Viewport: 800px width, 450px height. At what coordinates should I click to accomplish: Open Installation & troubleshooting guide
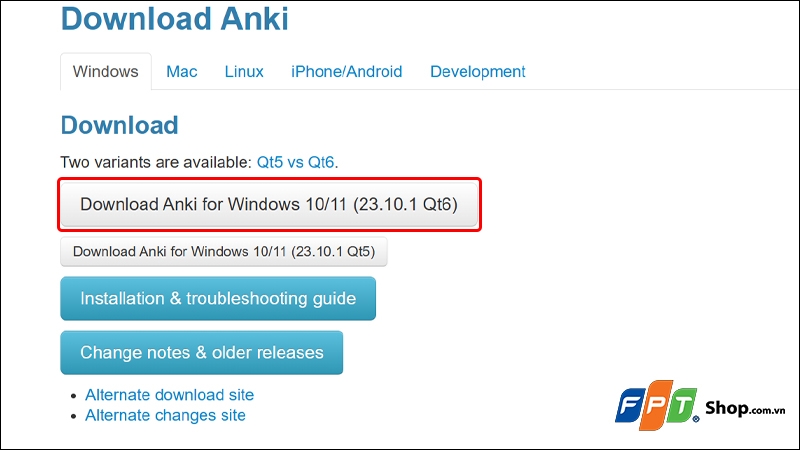coord(218,299)
